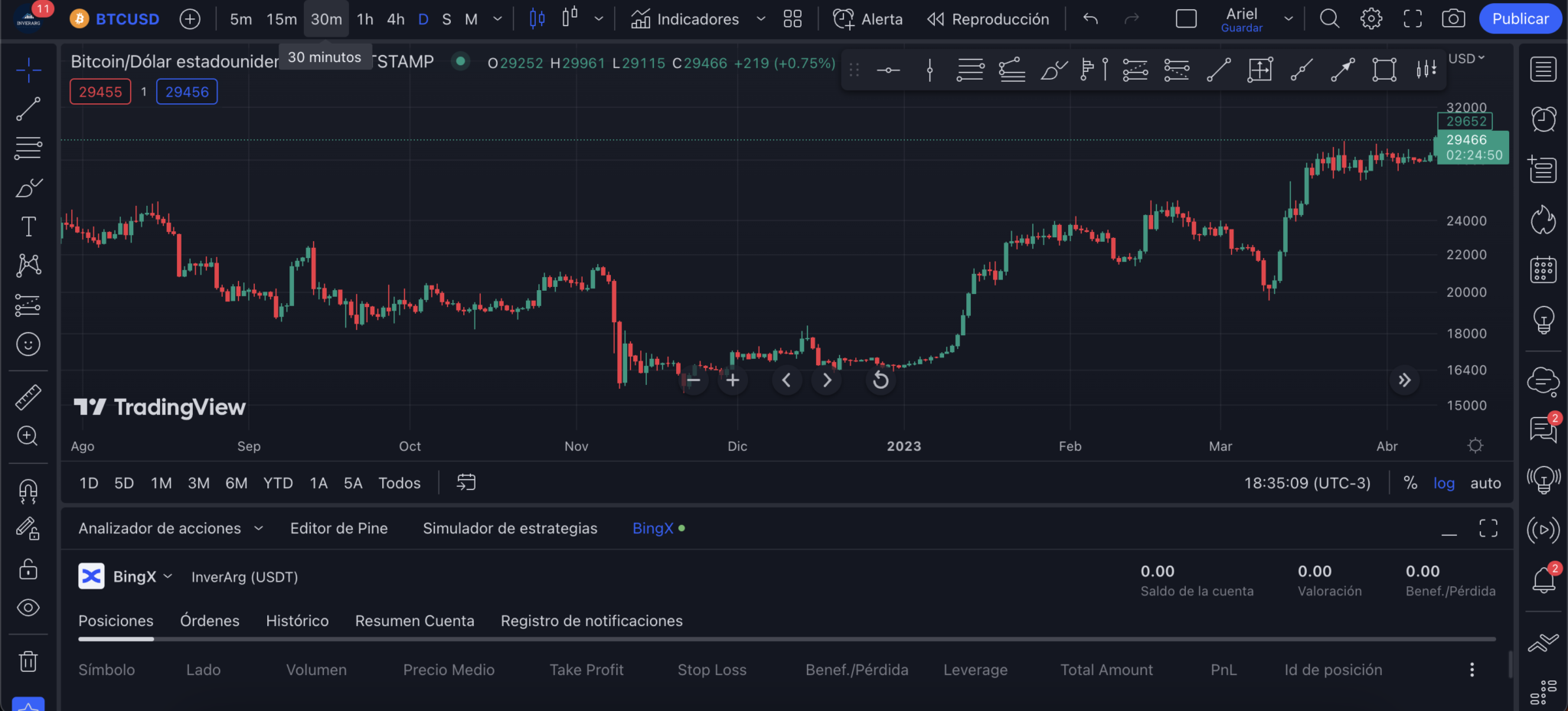The width and height of the screenshot is (1568, 711).
Task: Select the crosshair cursor tool
Action: point(28,70)
